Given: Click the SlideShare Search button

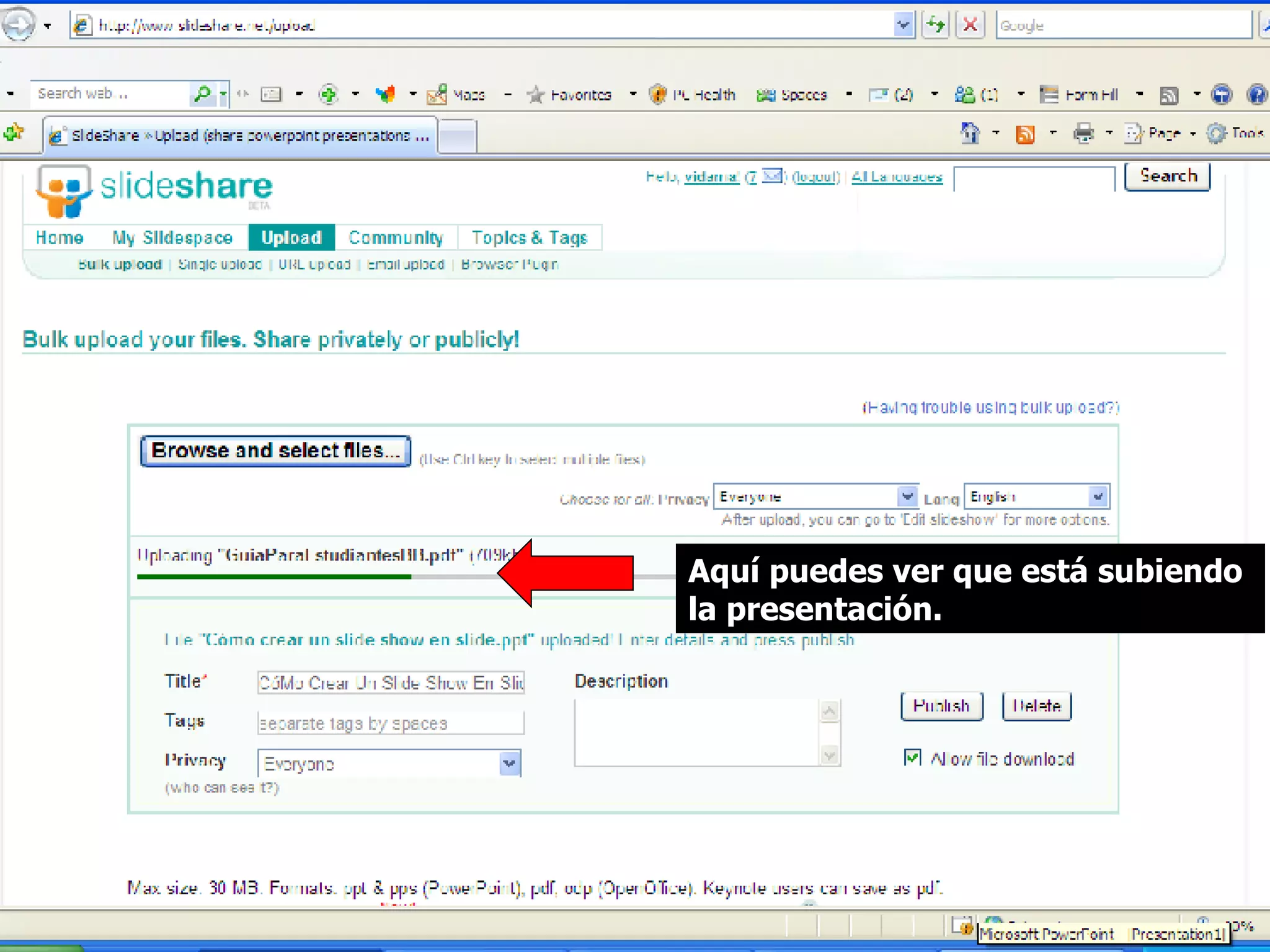Looking at the screenshot, I should pos(1168,176).
